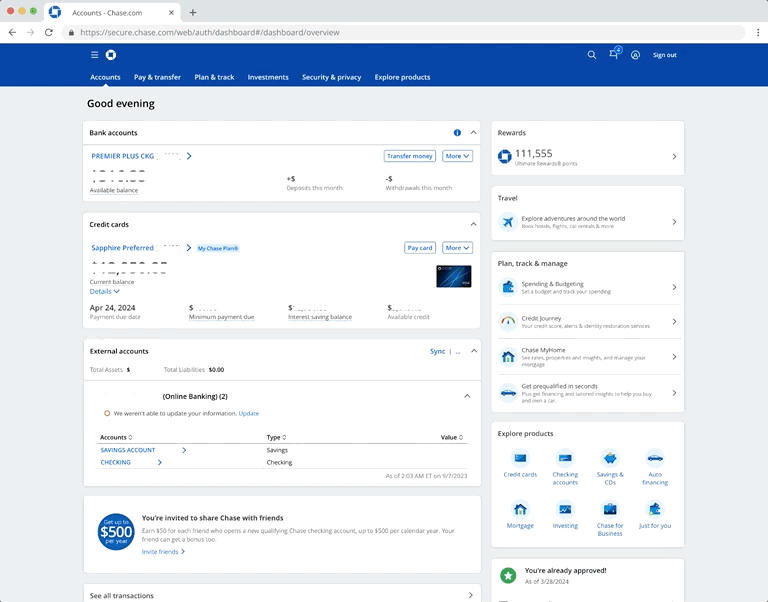Click Minimum payment due label
The width and height of the screenshot is (768, 602).
coord(221,317)
